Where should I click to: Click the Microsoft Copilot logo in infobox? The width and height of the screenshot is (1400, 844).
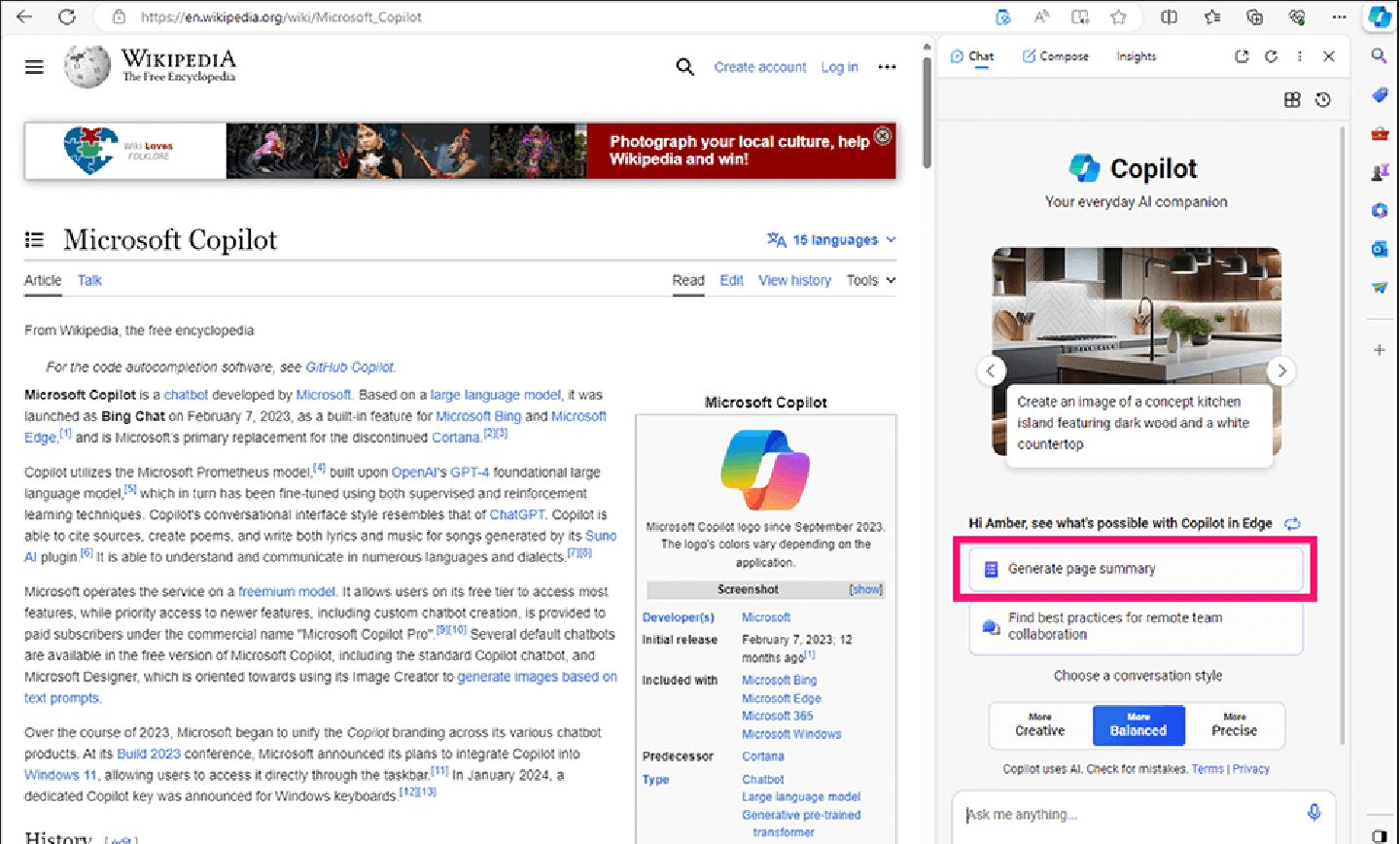(765, 470)
